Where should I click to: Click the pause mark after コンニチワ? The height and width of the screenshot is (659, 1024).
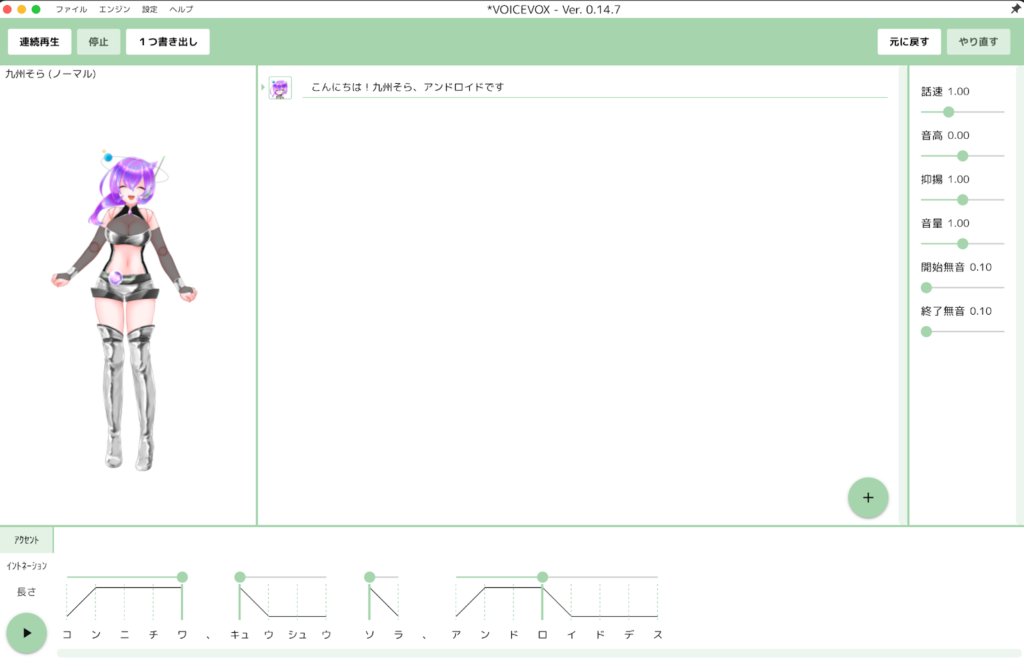(208, 635)
